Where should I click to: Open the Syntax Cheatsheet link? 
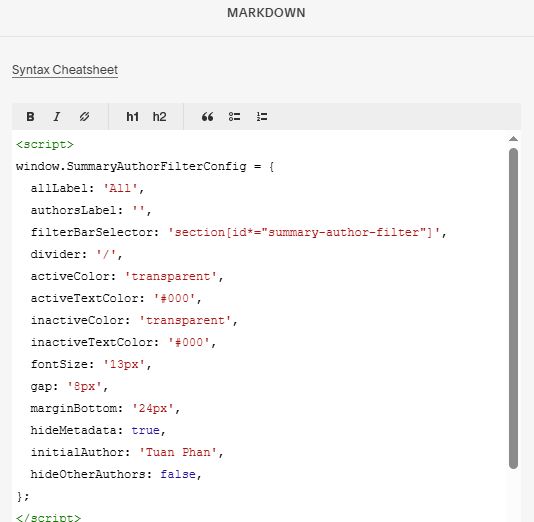[x=65, y=70]
